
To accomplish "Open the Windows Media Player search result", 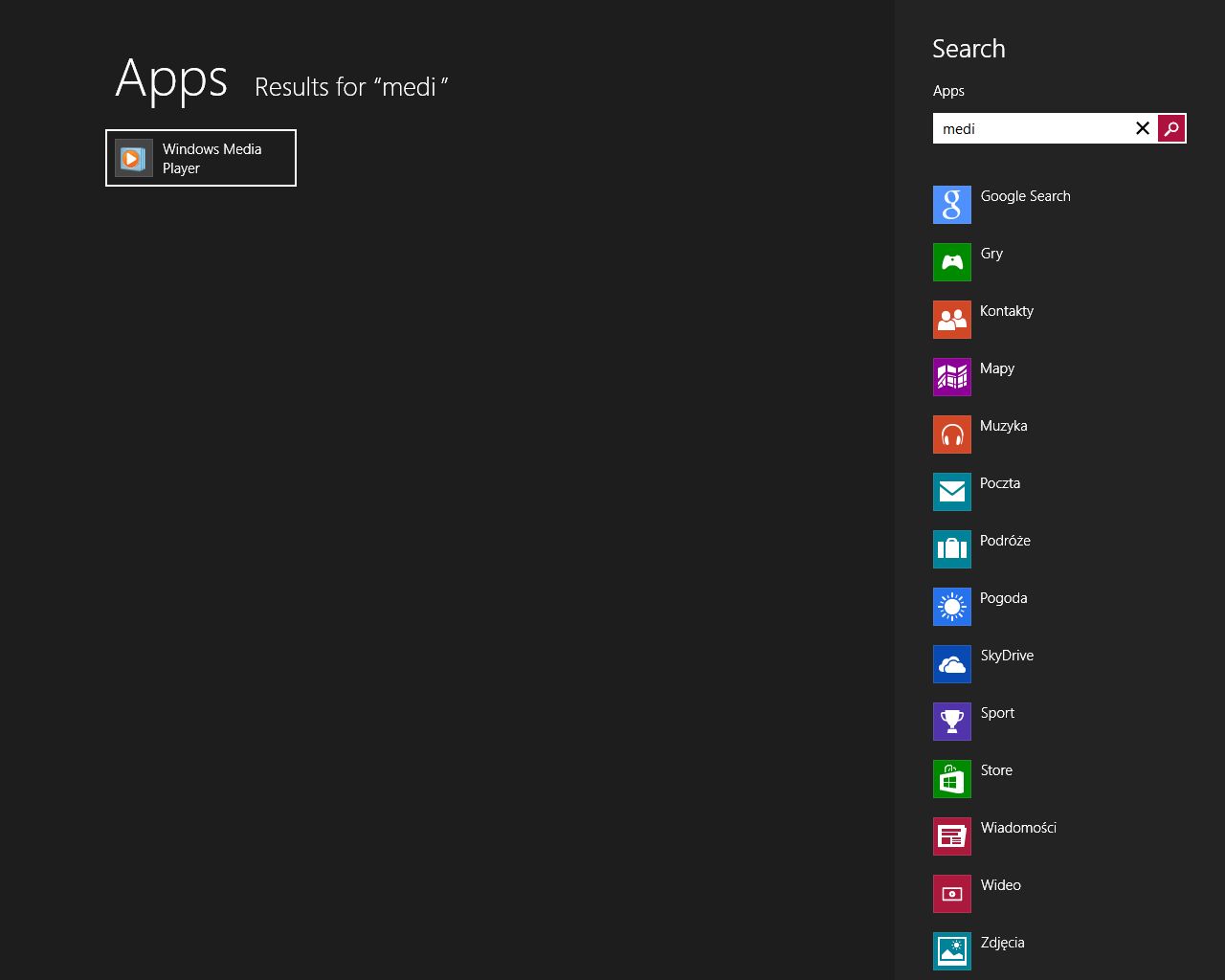I will click(x=201, y=158).
